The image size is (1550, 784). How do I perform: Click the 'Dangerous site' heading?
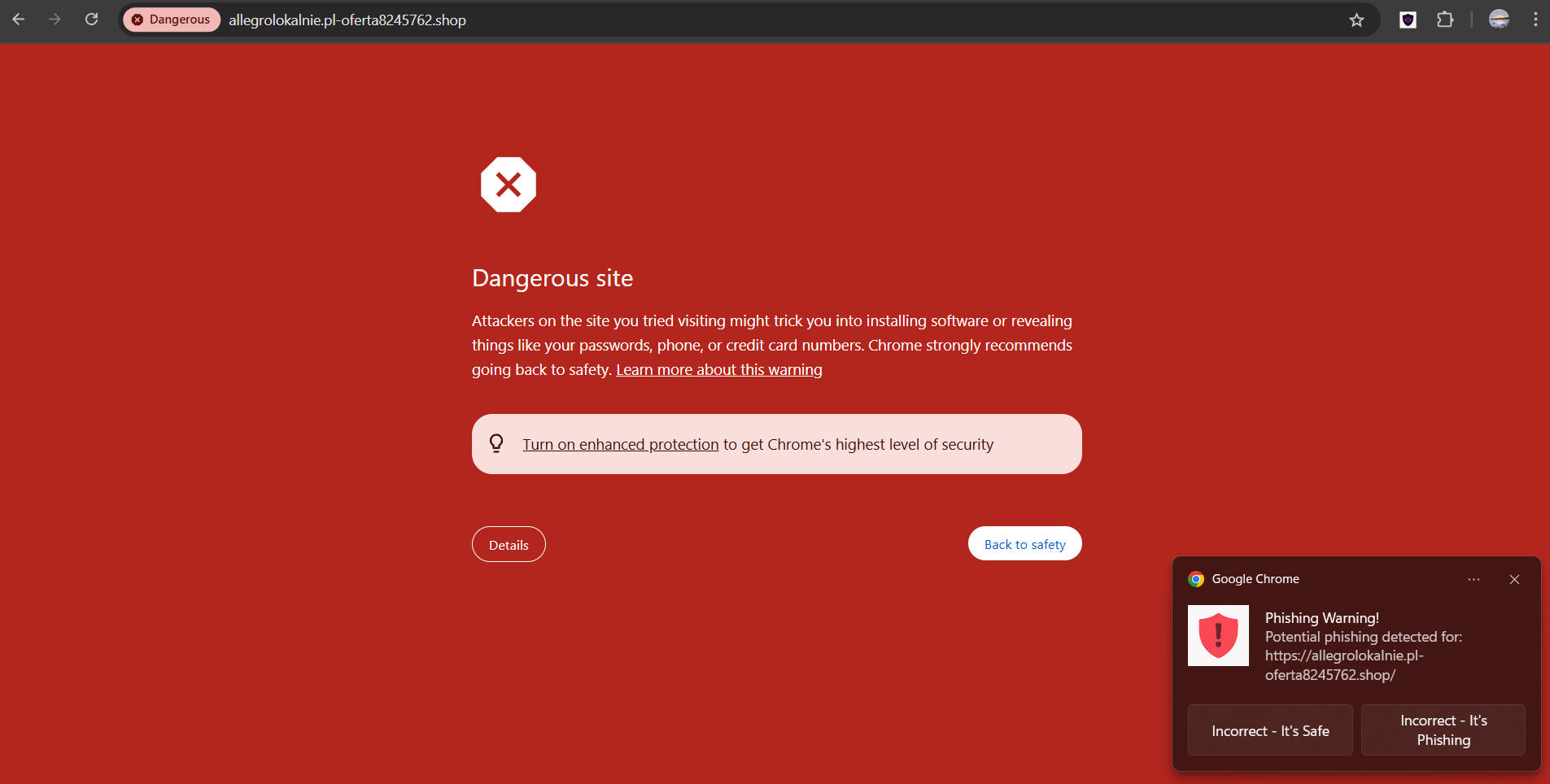point(552,278)
